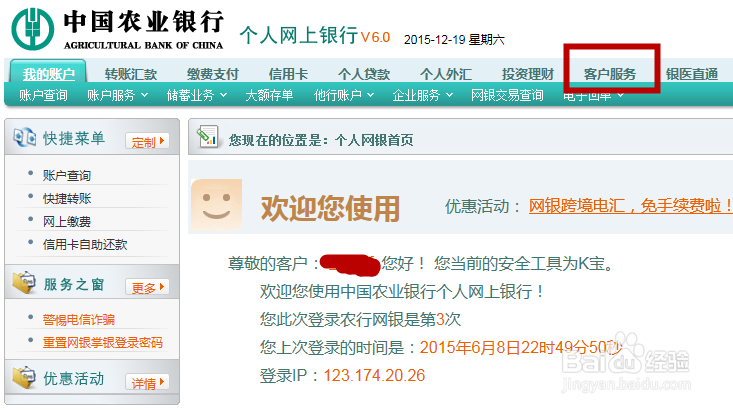
Task: Open the 缴费支付 tab
Action: (213, 74)
